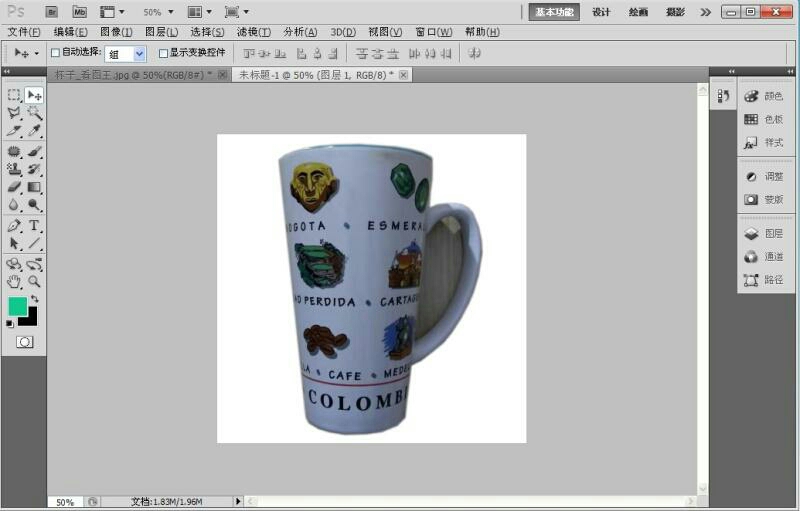
Task: Select the 3D Object Rotate tool
Action: [x=14, y=264]
